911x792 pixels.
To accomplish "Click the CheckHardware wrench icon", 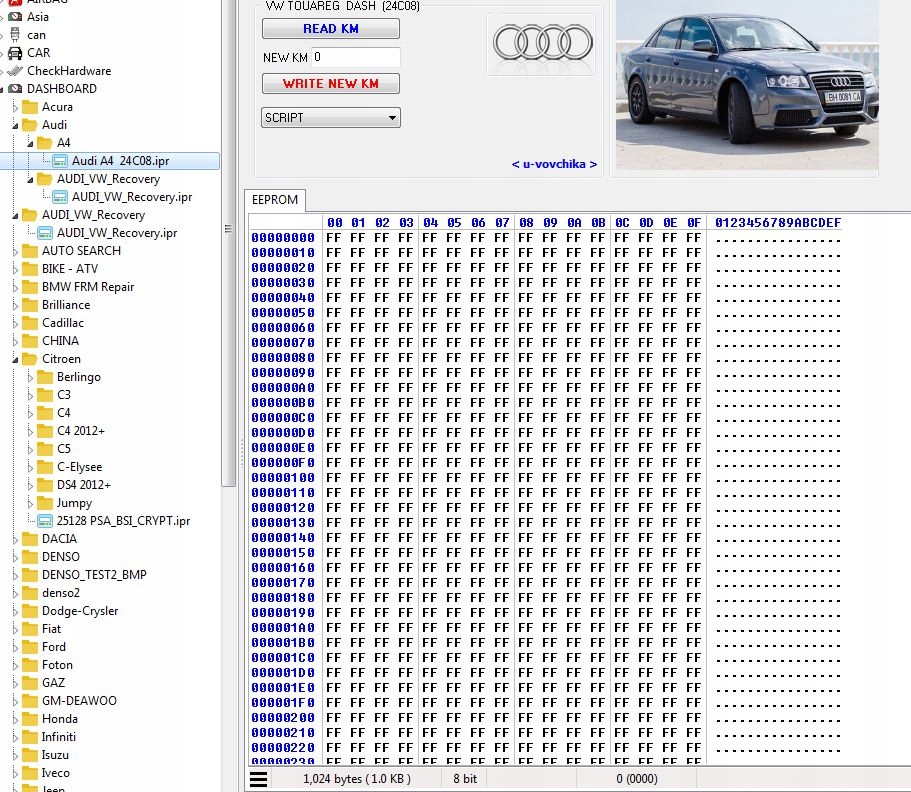I will point(15,71).
